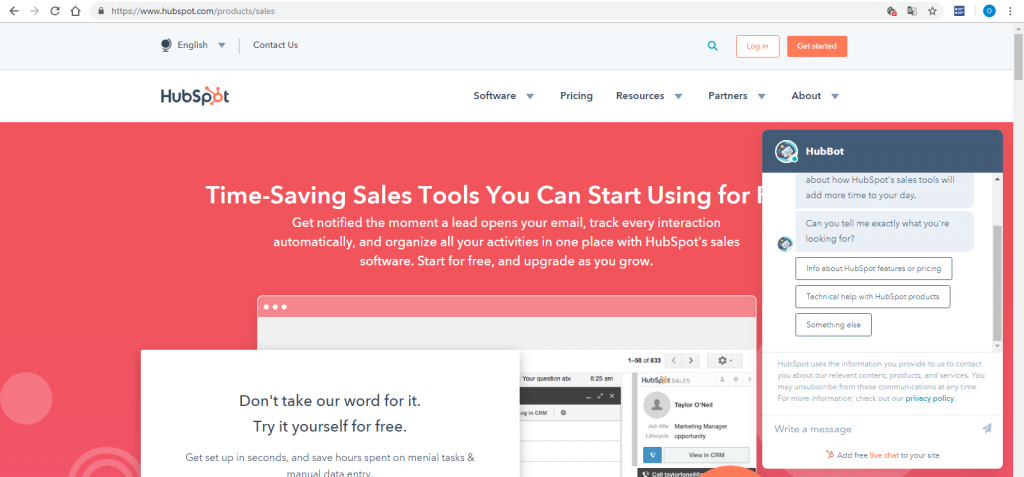Expand the Resources menu arrow
1024x477 pixels.
(679, 97)
